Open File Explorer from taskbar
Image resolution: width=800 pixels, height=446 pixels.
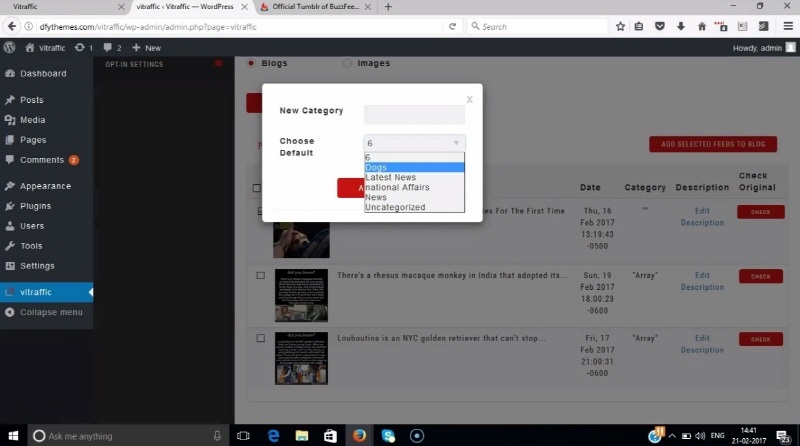[x=302, y=436]
